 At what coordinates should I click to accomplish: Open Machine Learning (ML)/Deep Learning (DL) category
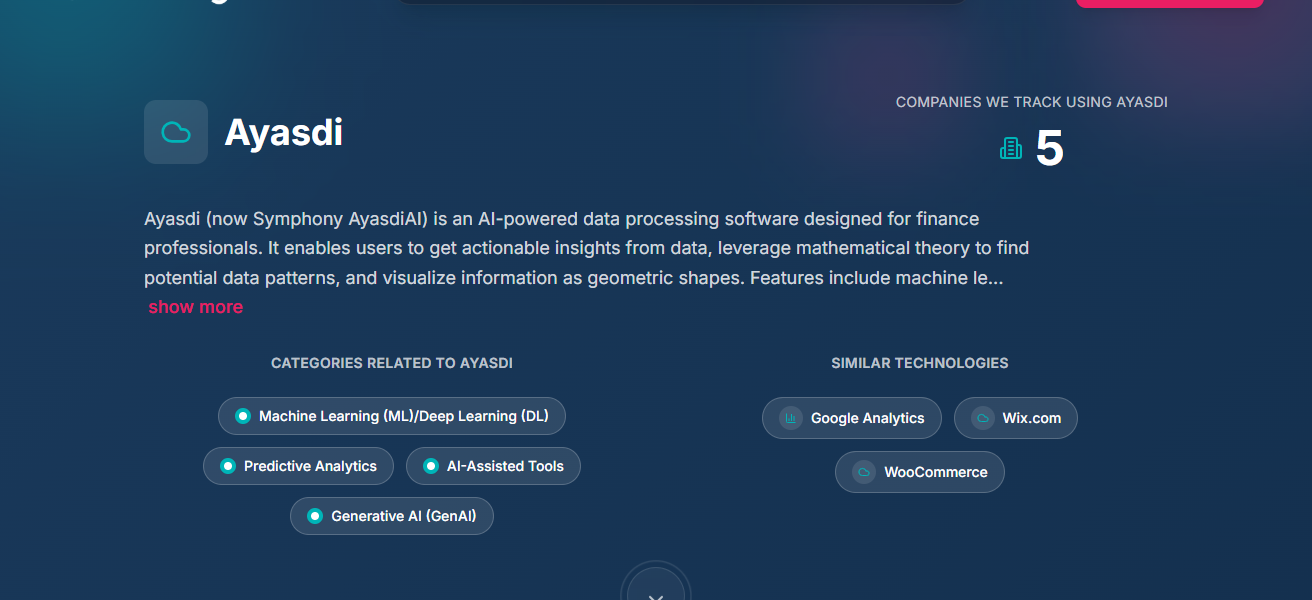coord(403,416)
